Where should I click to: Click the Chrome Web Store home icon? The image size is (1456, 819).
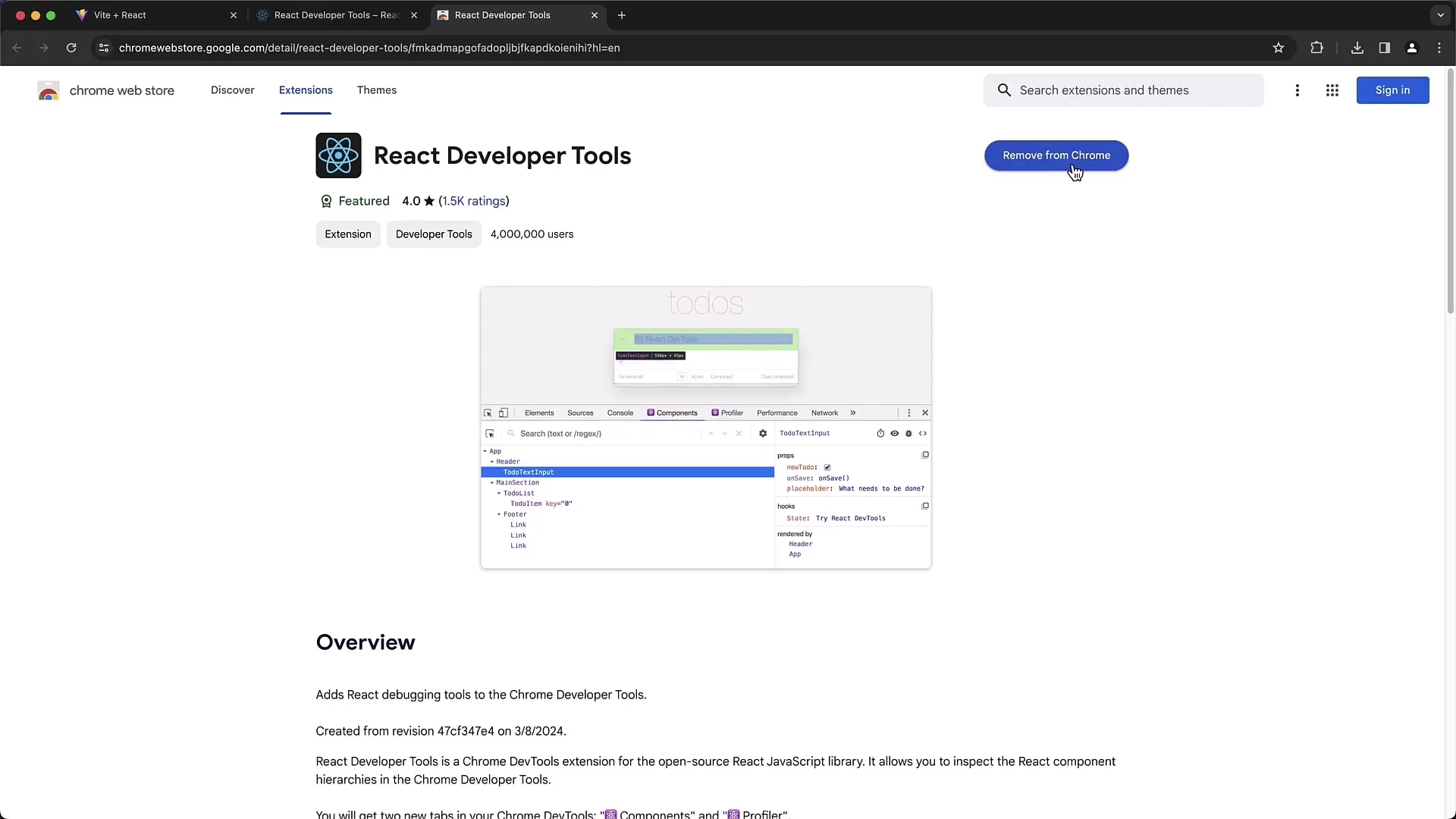click(48, 90)
